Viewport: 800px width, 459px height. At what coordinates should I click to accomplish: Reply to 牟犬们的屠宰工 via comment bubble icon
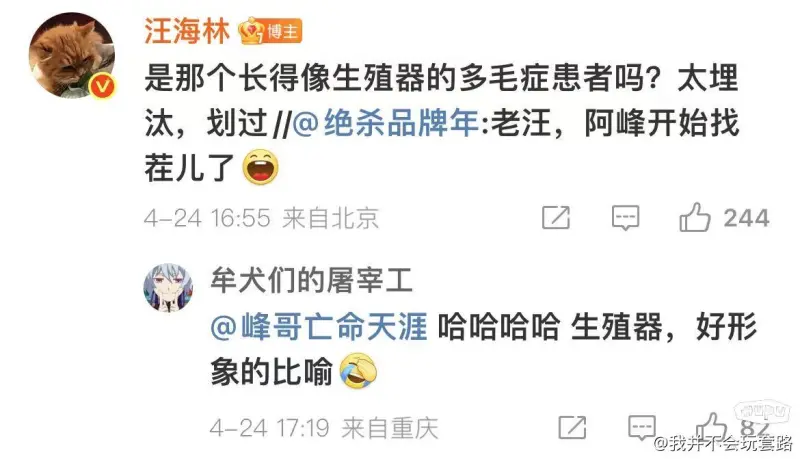642,427
